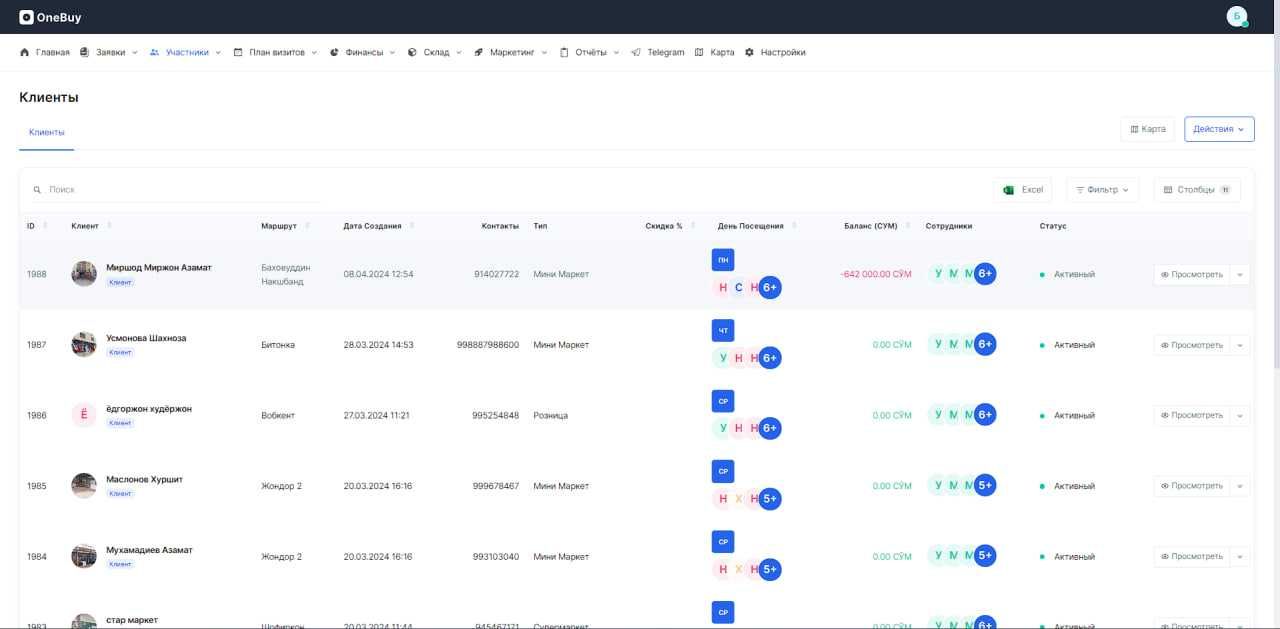This screenshot has height=629, width=1280.
Task: Click visit-day 6+ badge in row 1987
Action: (770, 357)
